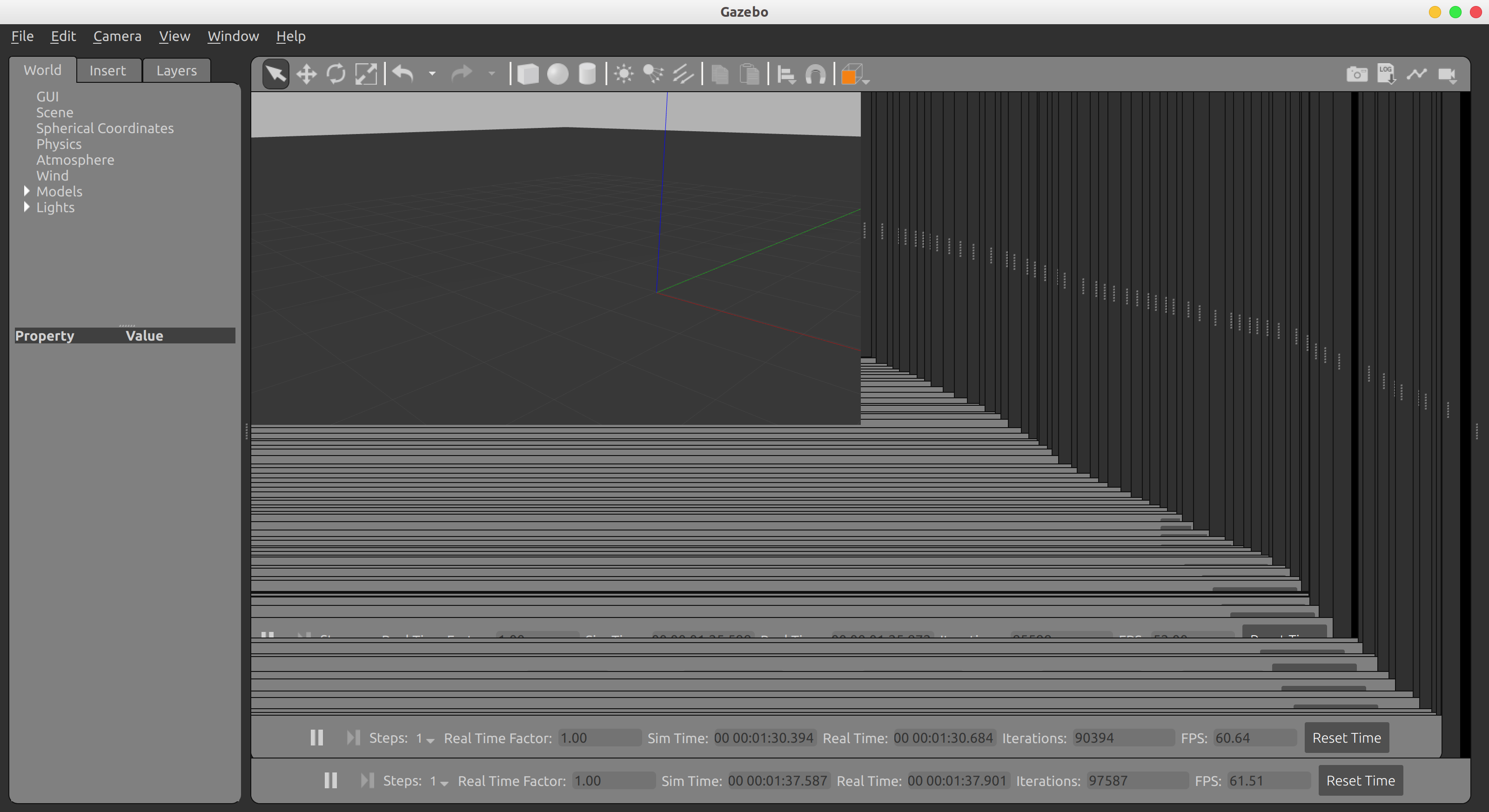Switch to the Insert tab
Viewport: 1489px width, 812px height.
[x=107, y=71]
